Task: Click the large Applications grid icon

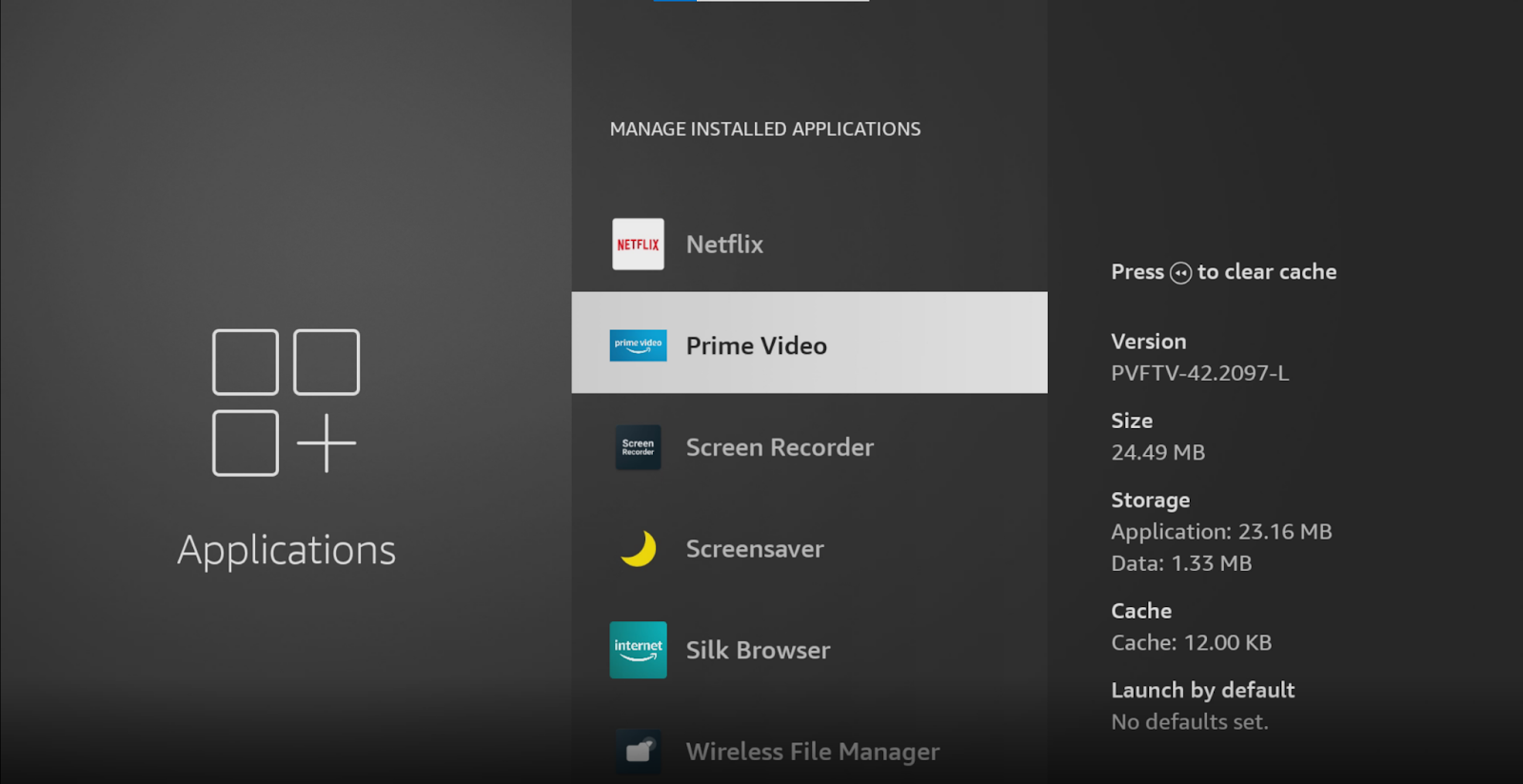Action: 286,402
